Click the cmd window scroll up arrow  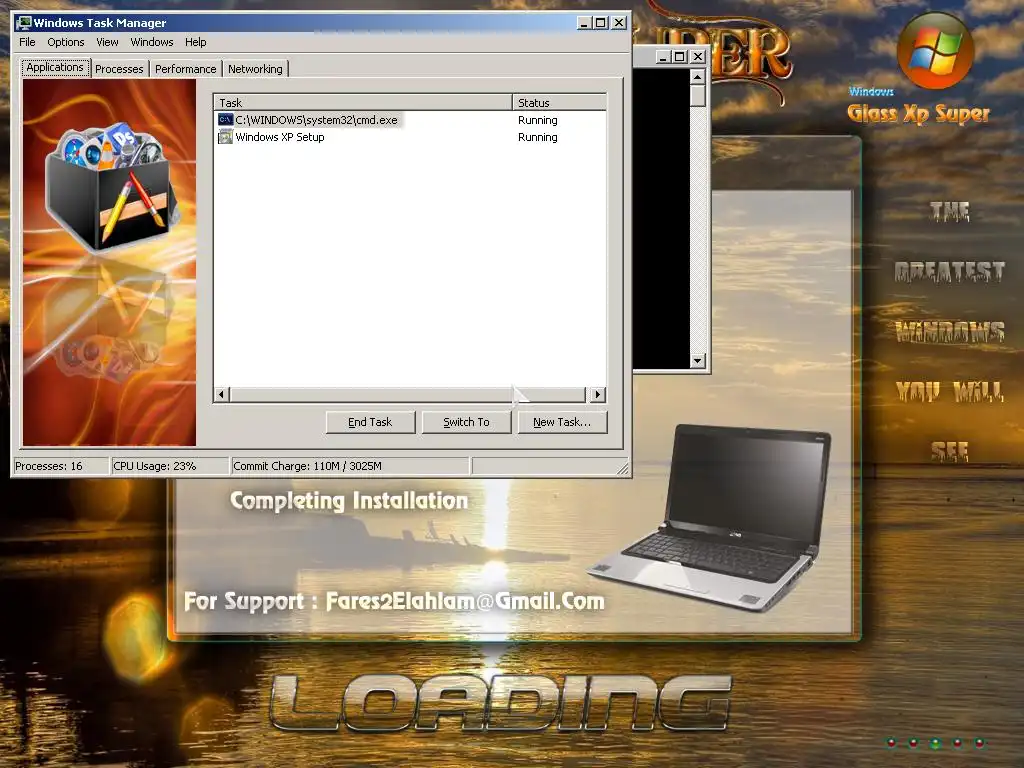(x=697, y=77)
